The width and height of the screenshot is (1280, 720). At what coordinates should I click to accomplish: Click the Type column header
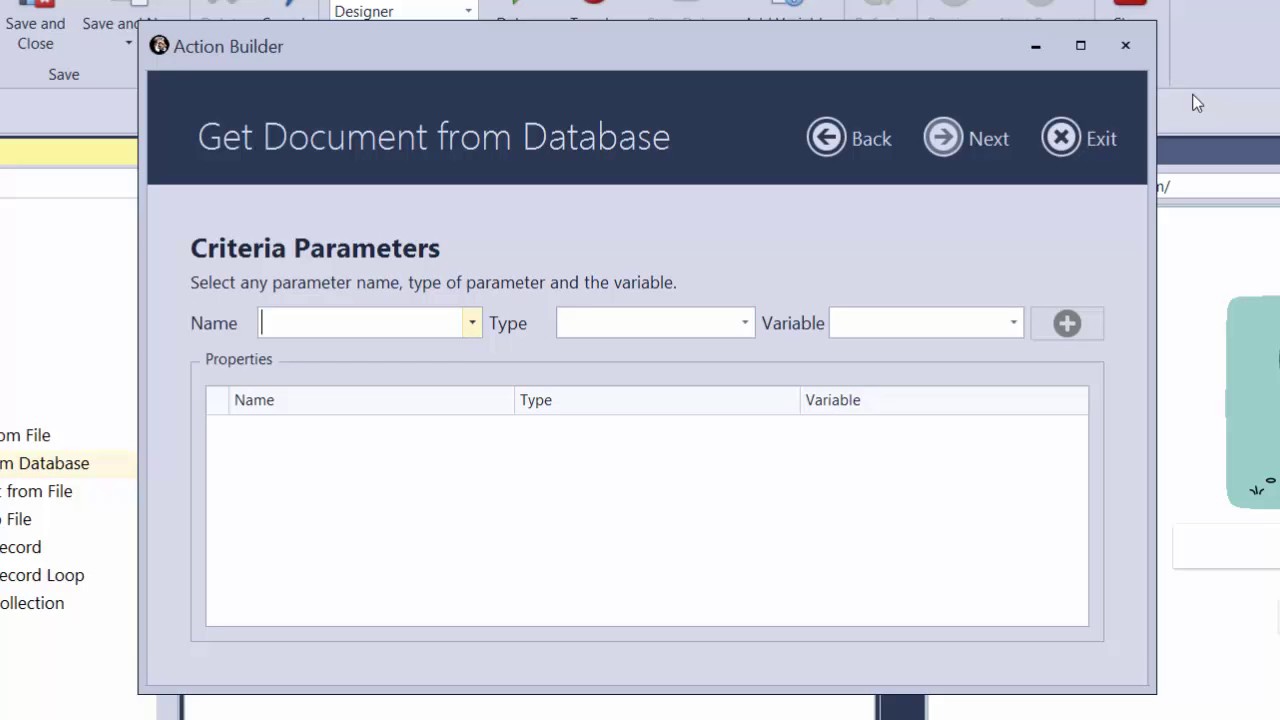point(657,400)
